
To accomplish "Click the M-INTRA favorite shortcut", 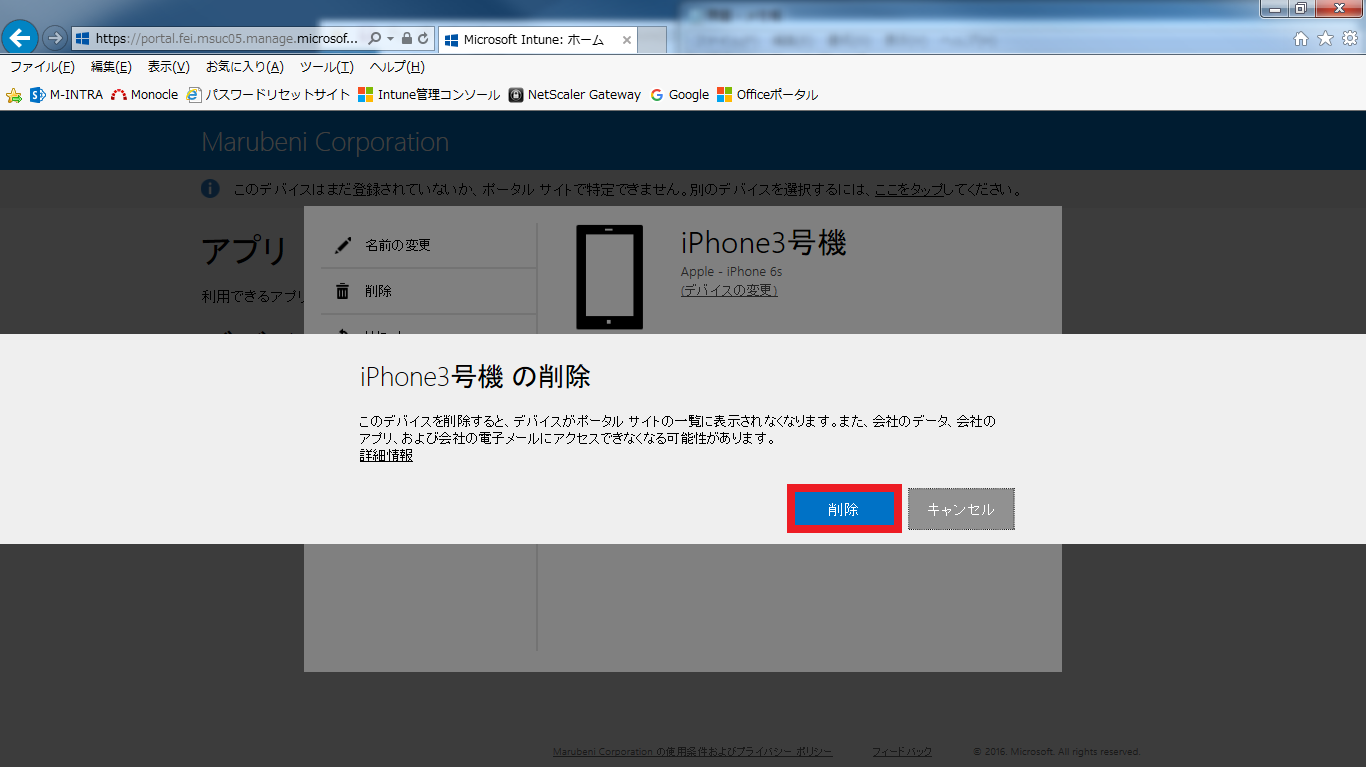I will click(64, 95).
